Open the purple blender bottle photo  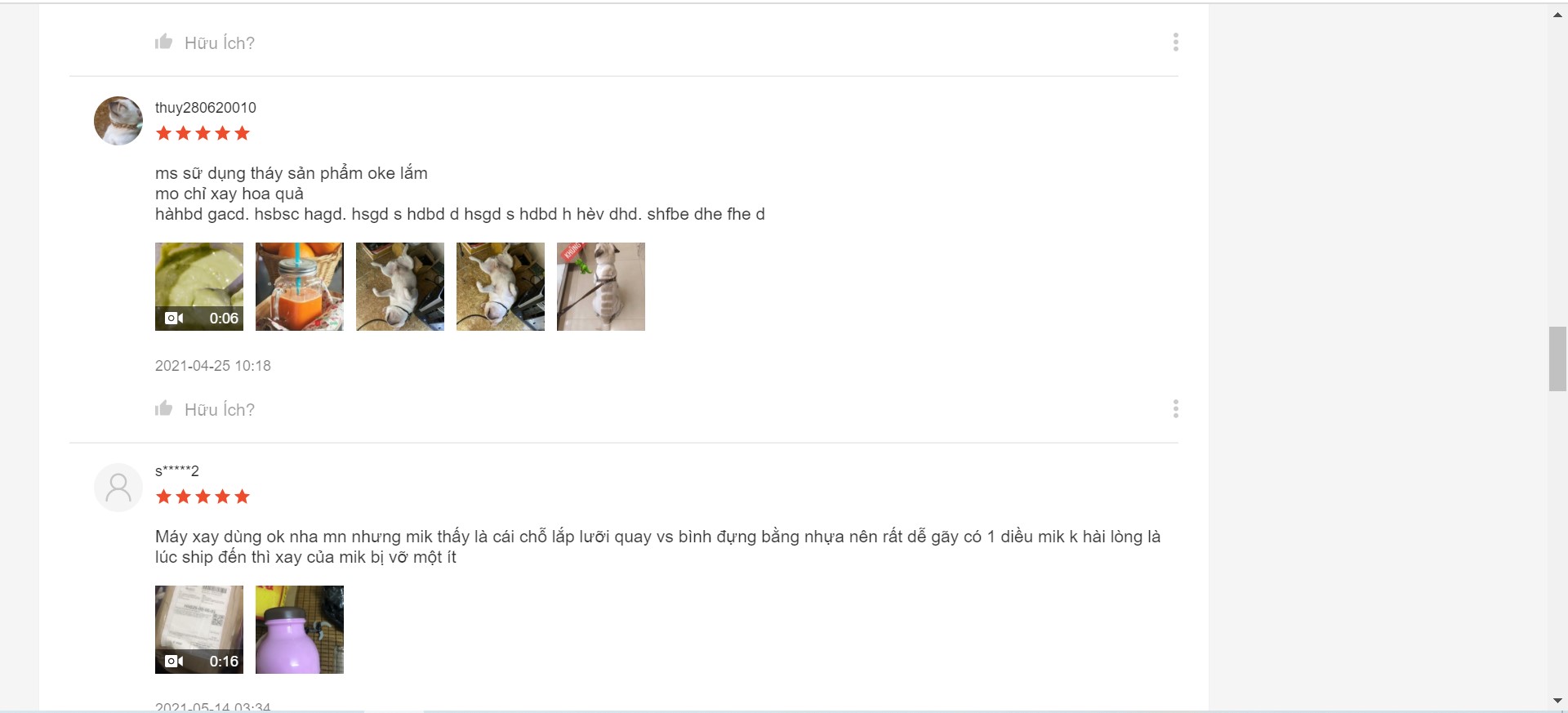[300, 630]
